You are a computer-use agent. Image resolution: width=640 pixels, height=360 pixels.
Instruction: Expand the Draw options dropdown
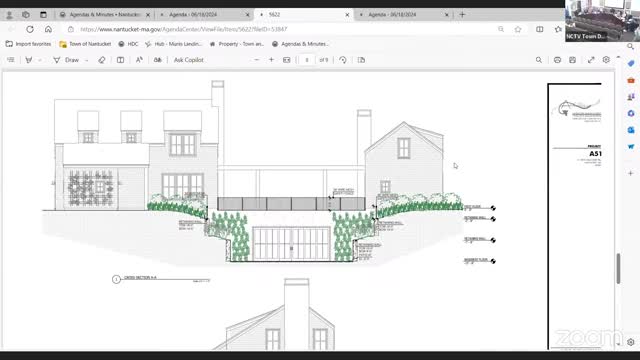coord(86,60)
